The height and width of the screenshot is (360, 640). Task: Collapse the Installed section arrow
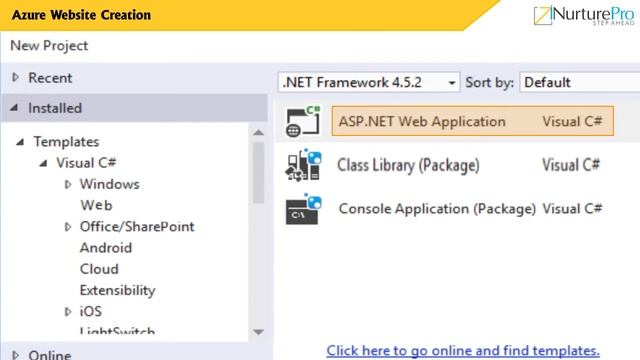click(x=14, y=108)
